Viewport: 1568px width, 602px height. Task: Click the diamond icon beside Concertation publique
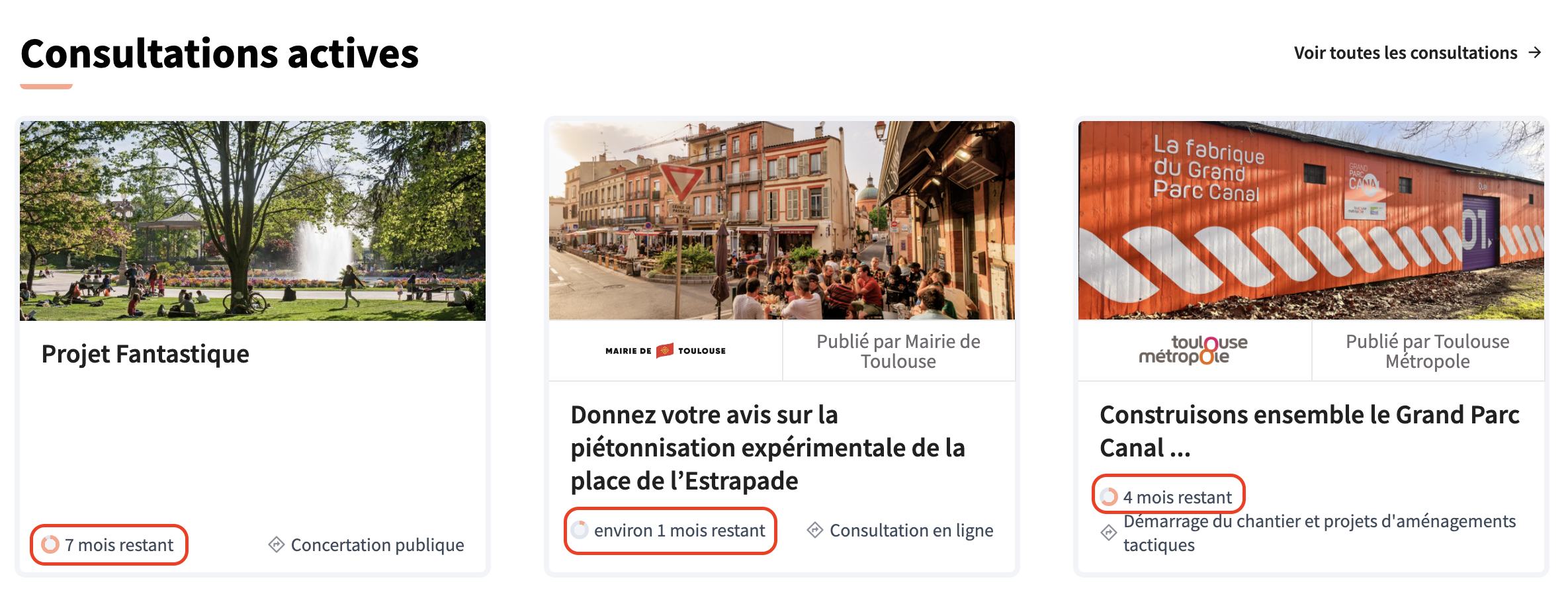[x=277, y=544]
